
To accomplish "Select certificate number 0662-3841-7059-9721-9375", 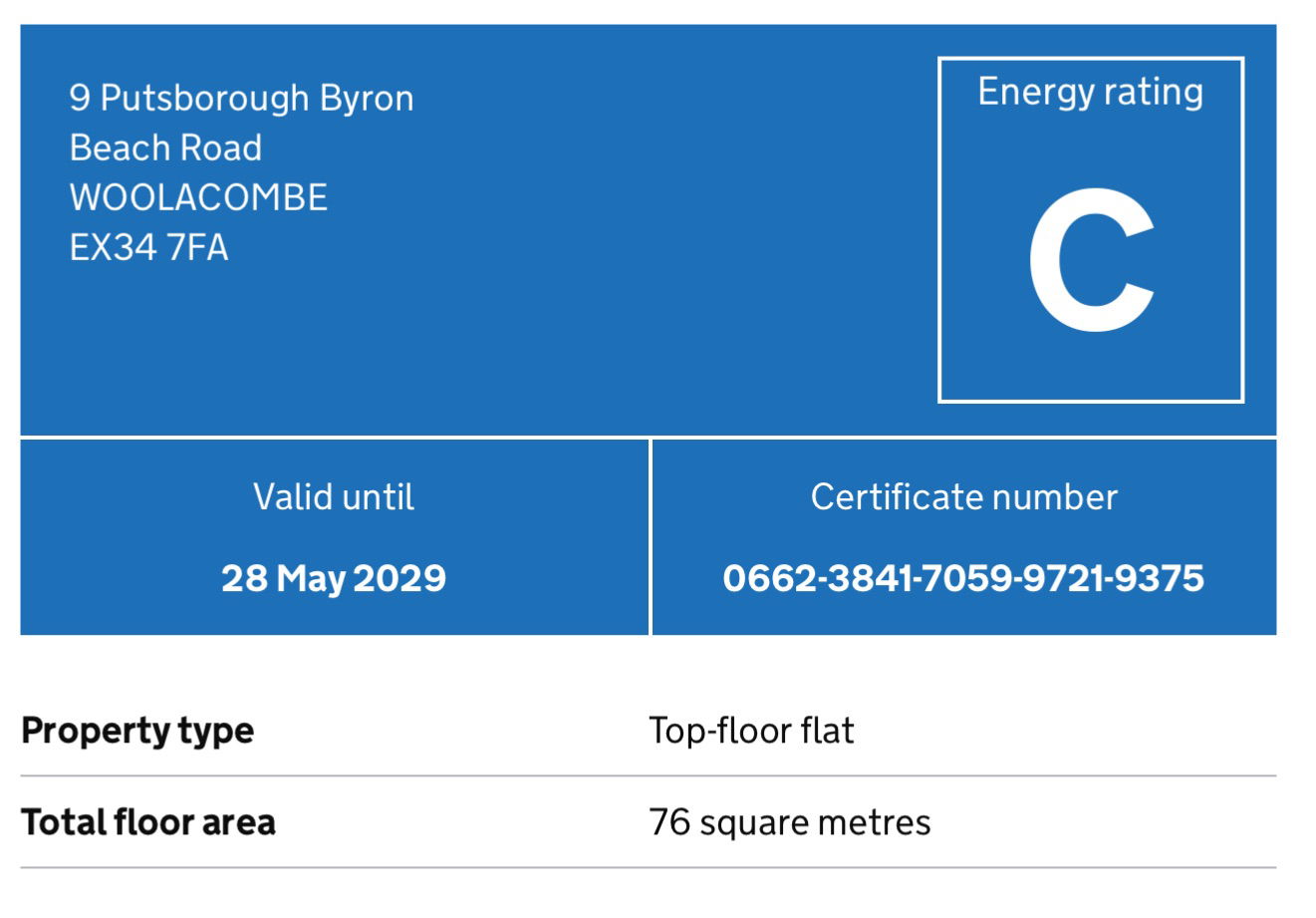I will click(963, 578).
